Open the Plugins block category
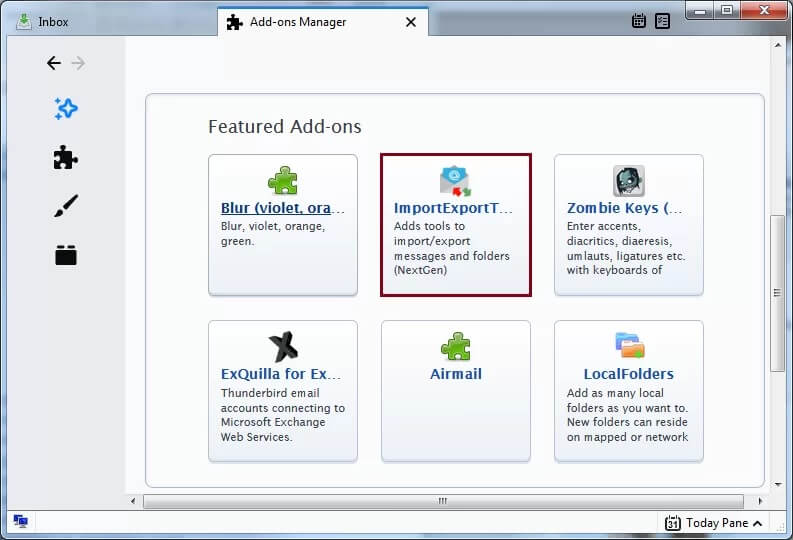Viewport: 793px width, 540px height. [66, 255]
